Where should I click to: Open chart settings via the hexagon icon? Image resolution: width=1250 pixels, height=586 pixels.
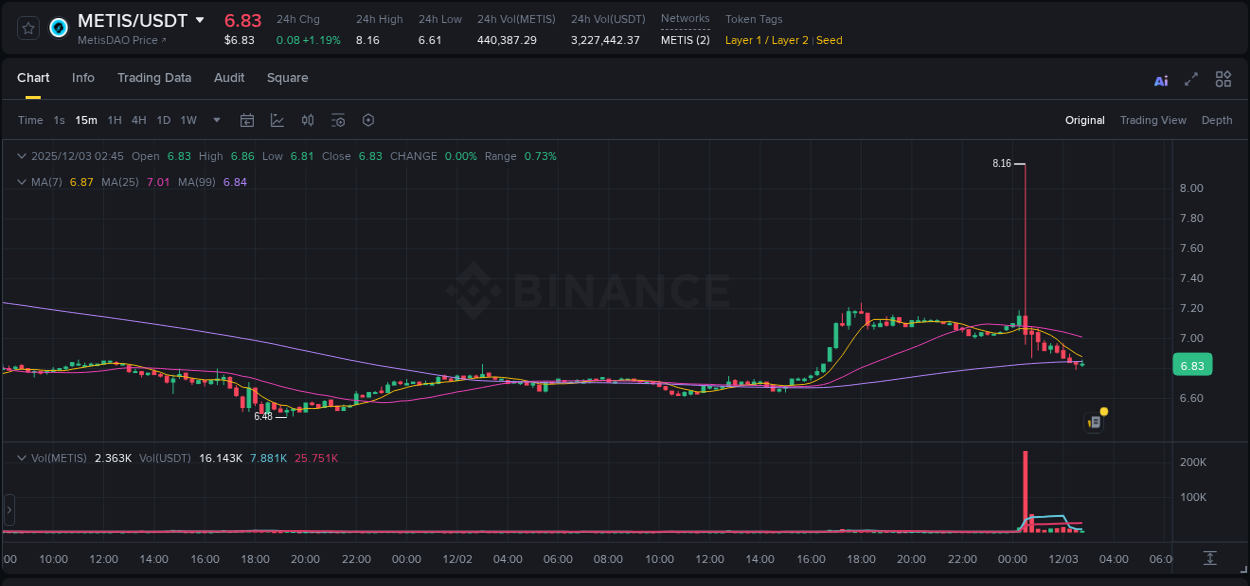click(368, 120)
